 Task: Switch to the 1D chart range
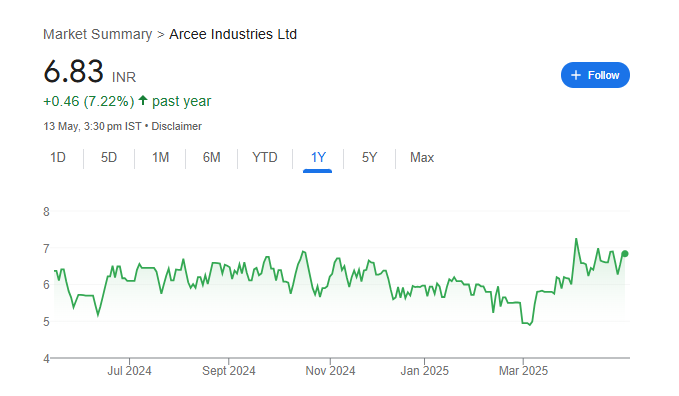coord(58,157)
